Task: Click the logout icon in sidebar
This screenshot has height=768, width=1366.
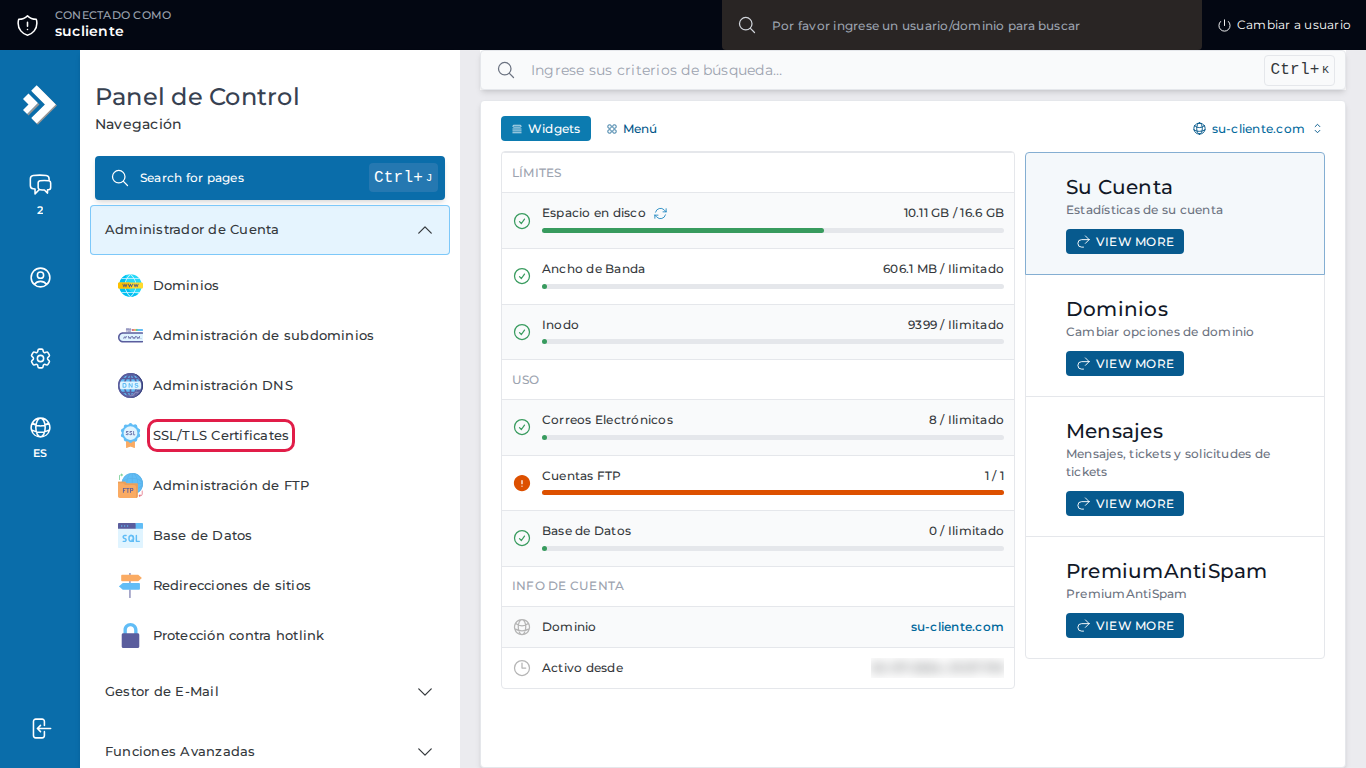Action: [40, 728]
